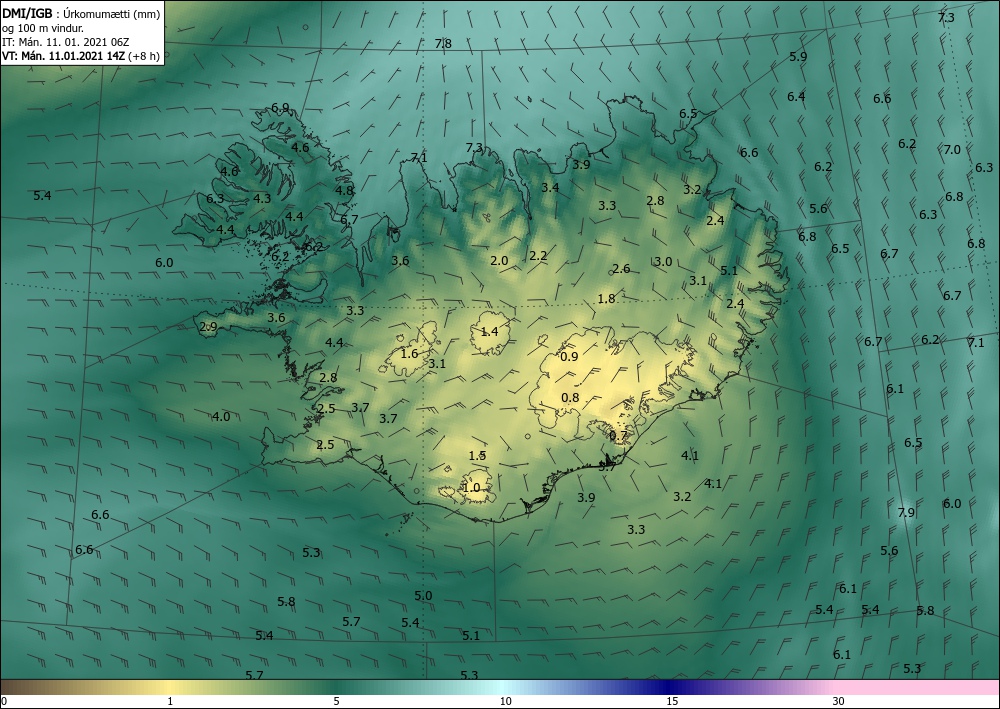Click the 4.8 value on the map

344,190
